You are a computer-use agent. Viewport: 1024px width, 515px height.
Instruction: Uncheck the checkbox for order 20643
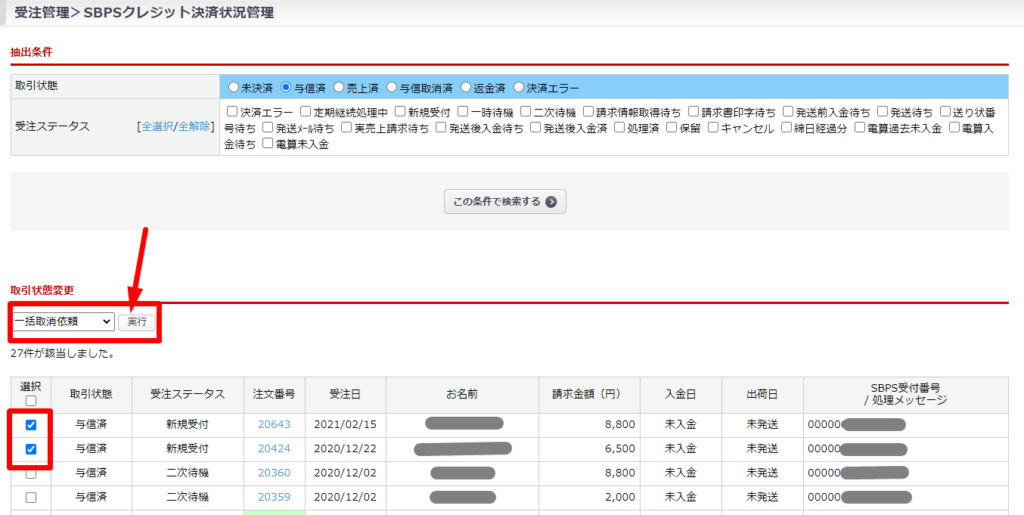click(x=30, y=425)
